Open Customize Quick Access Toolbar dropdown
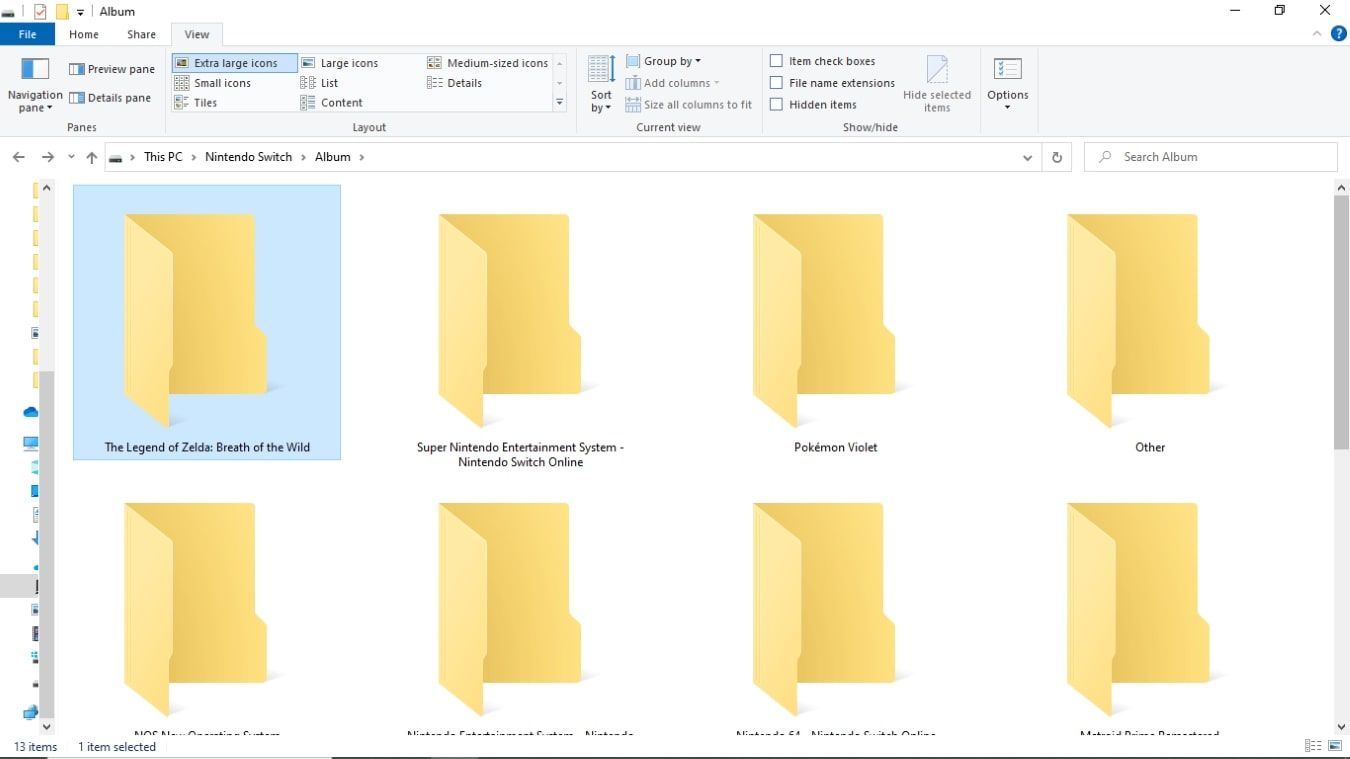 click(81, 13)
